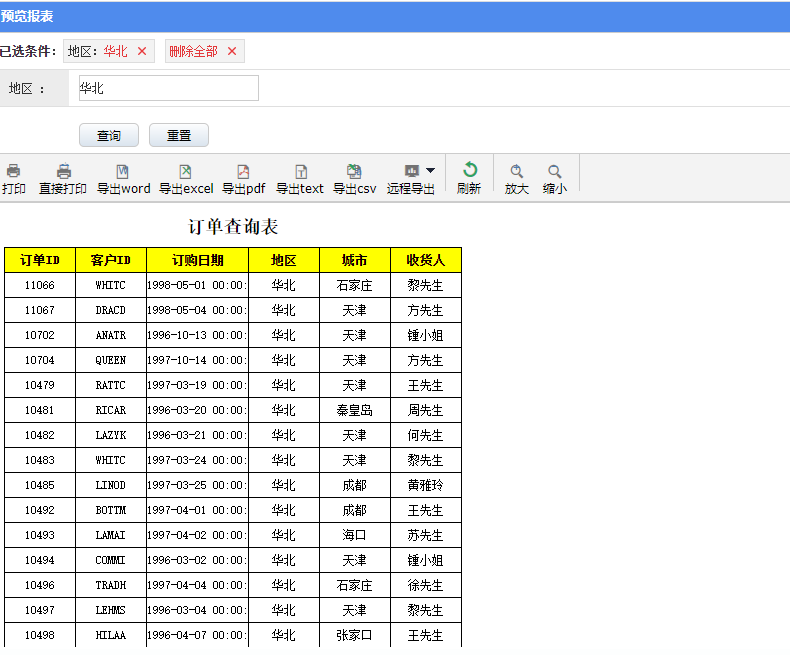Export report using 导出excel icon

point(185,171)
